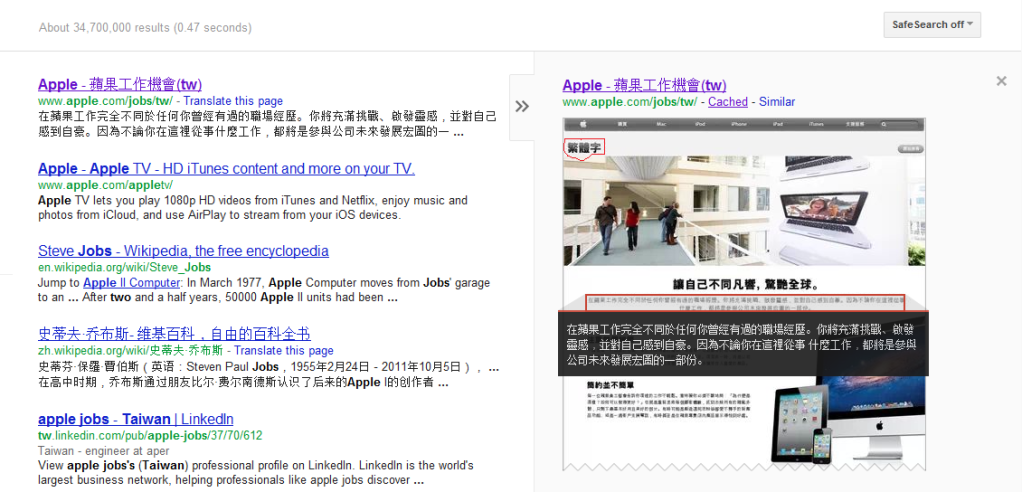Click the iPhone image in preview
The height and width of the screenshot is (492, 1022).
823,445
